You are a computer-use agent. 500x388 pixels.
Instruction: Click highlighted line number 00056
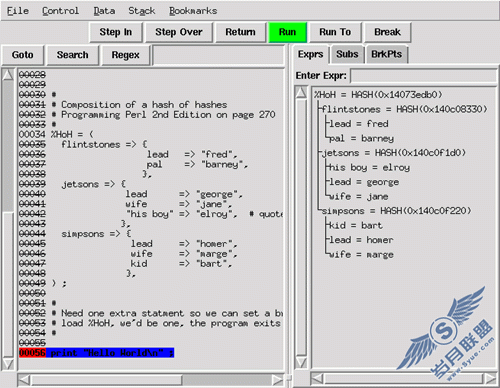coord(32,353)
